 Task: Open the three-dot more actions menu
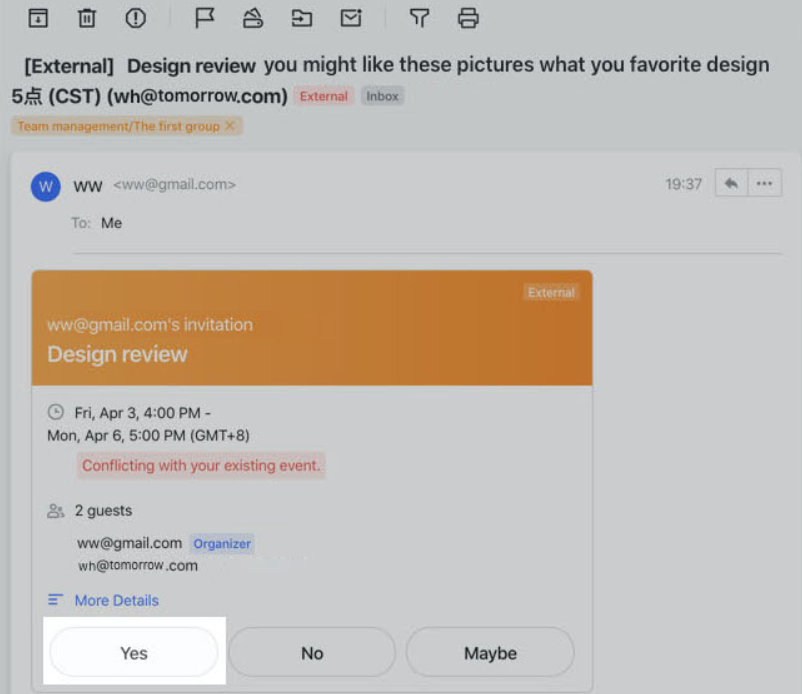click(765, 183)
